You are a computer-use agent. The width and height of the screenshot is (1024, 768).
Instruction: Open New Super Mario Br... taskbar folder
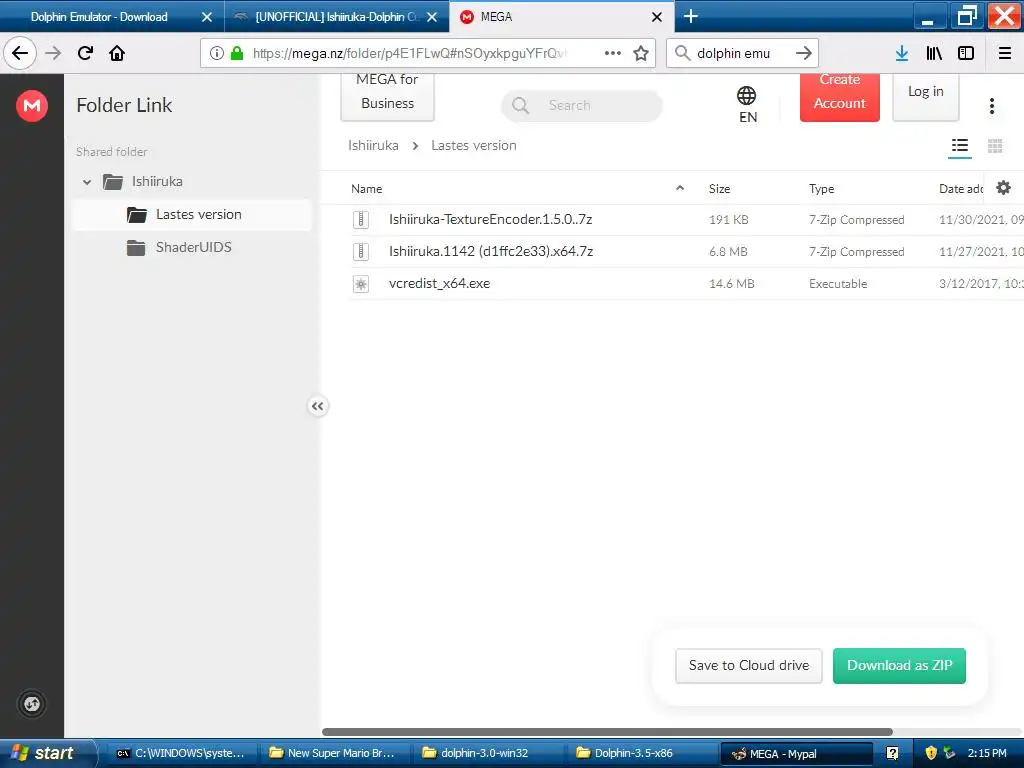point(332,753)
